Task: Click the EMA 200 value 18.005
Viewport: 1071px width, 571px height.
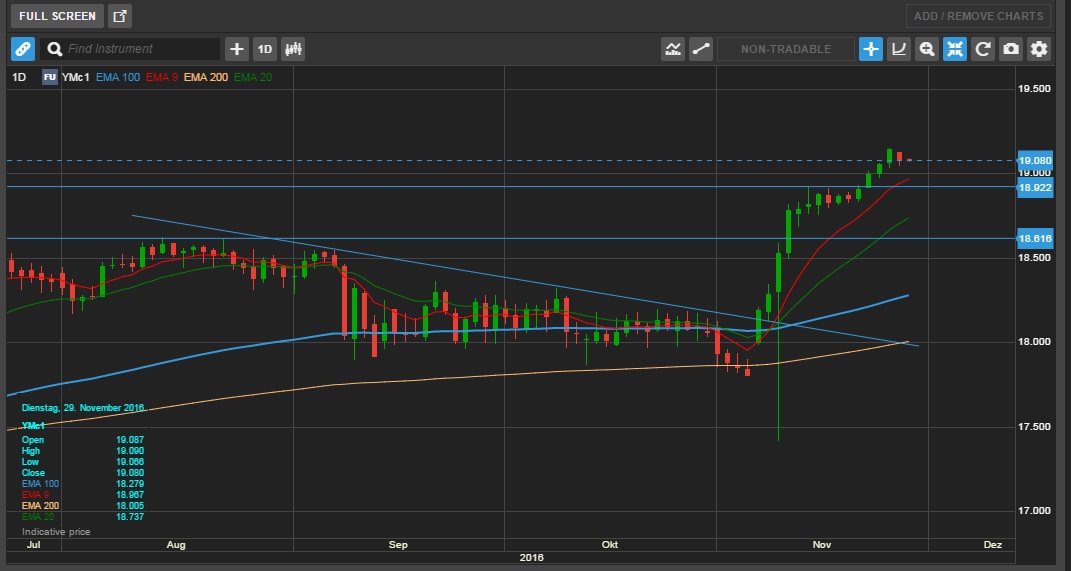Action: [130, 505]
